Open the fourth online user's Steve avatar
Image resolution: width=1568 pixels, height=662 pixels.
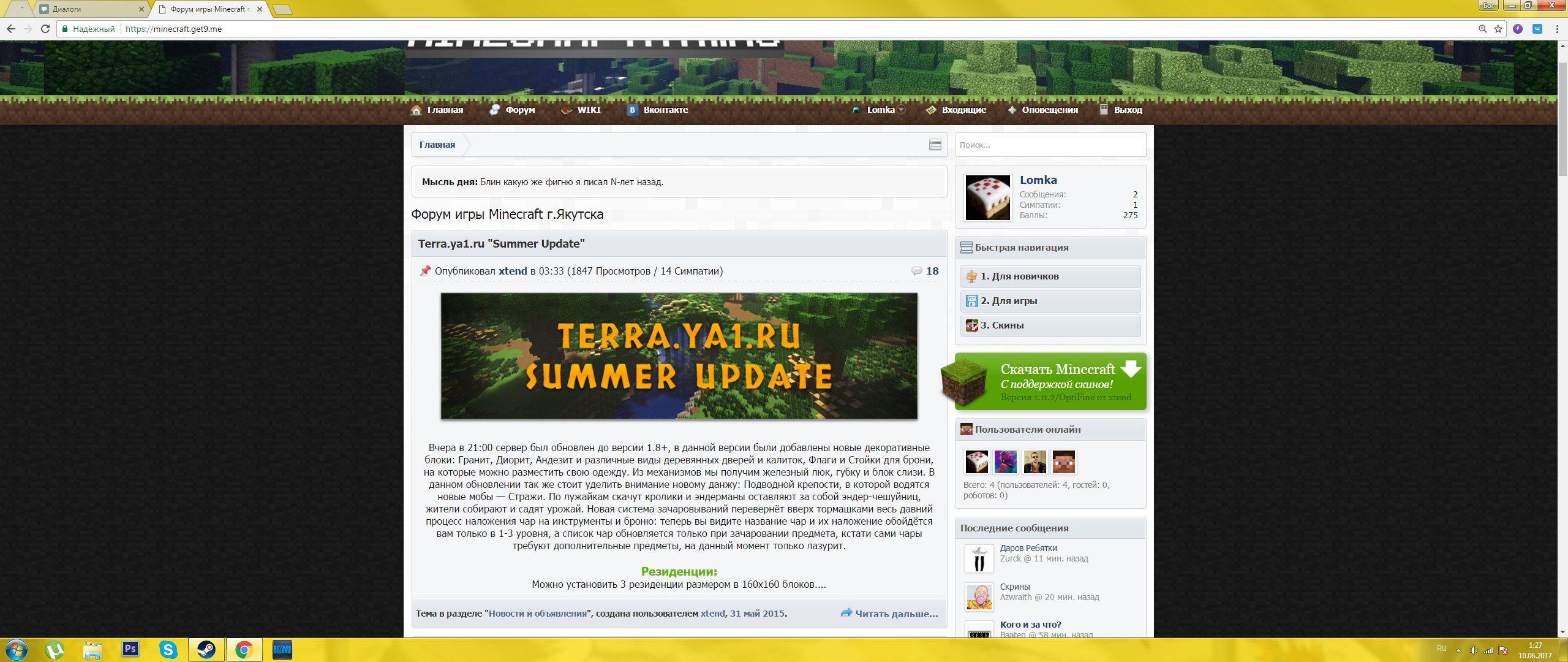(1064, 462)
